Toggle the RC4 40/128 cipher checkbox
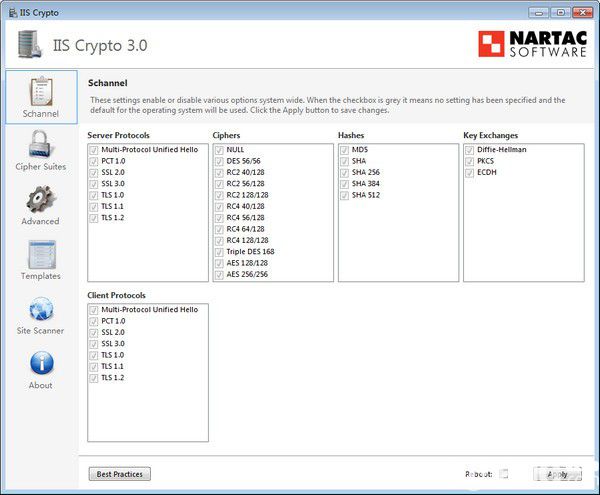The height and width of the screenshot is (495, 600). 219,207
